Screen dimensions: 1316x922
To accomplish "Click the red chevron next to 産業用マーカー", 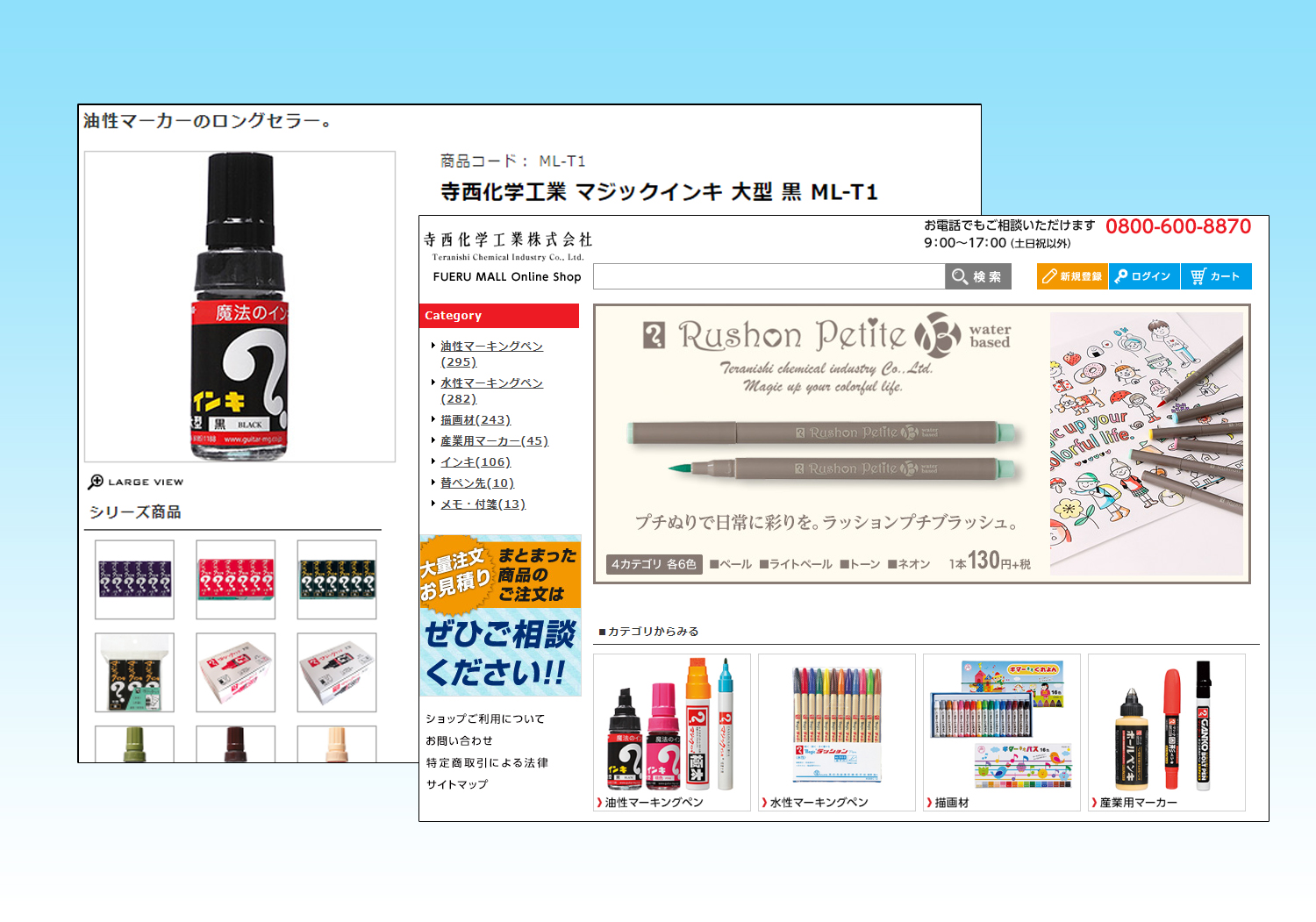I will click(x=1094, y=803).
